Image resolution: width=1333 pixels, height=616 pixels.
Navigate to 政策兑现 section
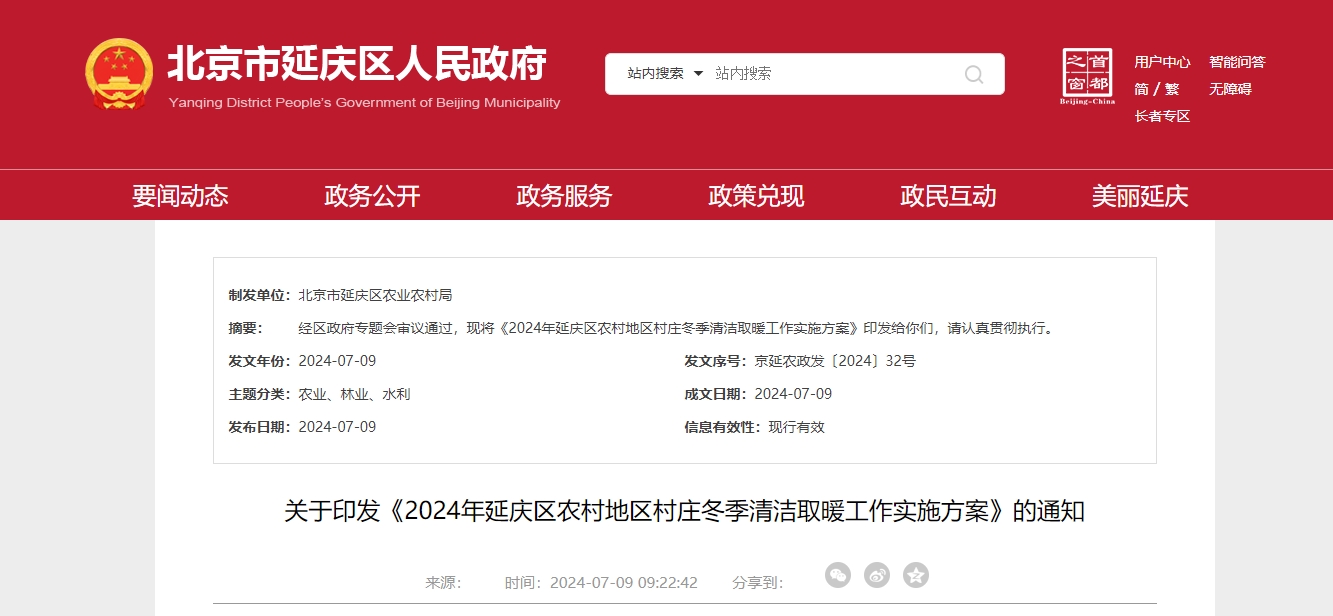[756, 196]
